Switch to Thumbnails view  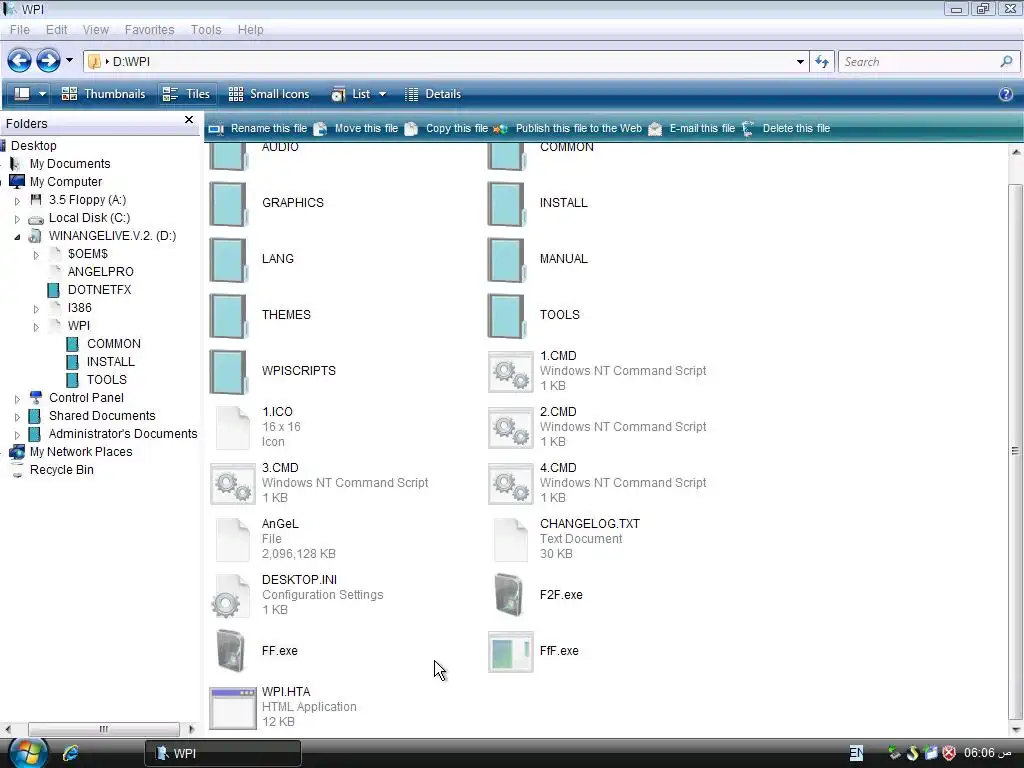click(x=103, y=93)
